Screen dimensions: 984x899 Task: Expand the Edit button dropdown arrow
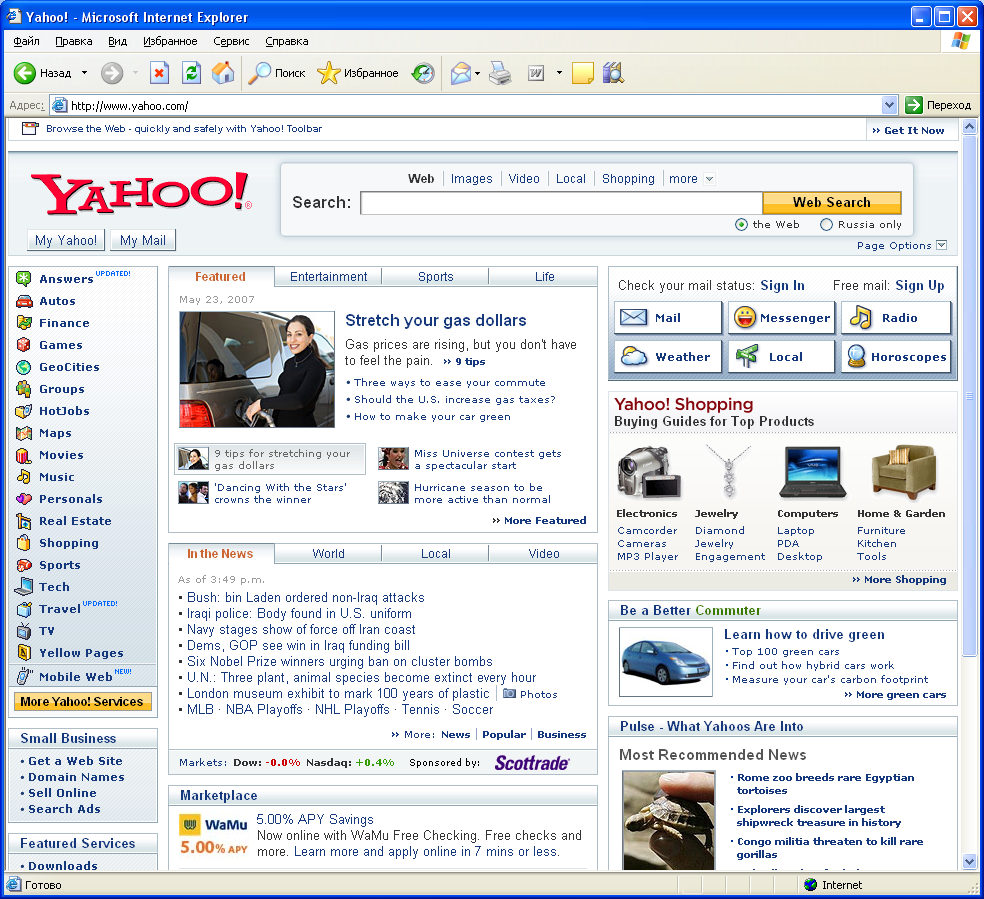(559, 73)
